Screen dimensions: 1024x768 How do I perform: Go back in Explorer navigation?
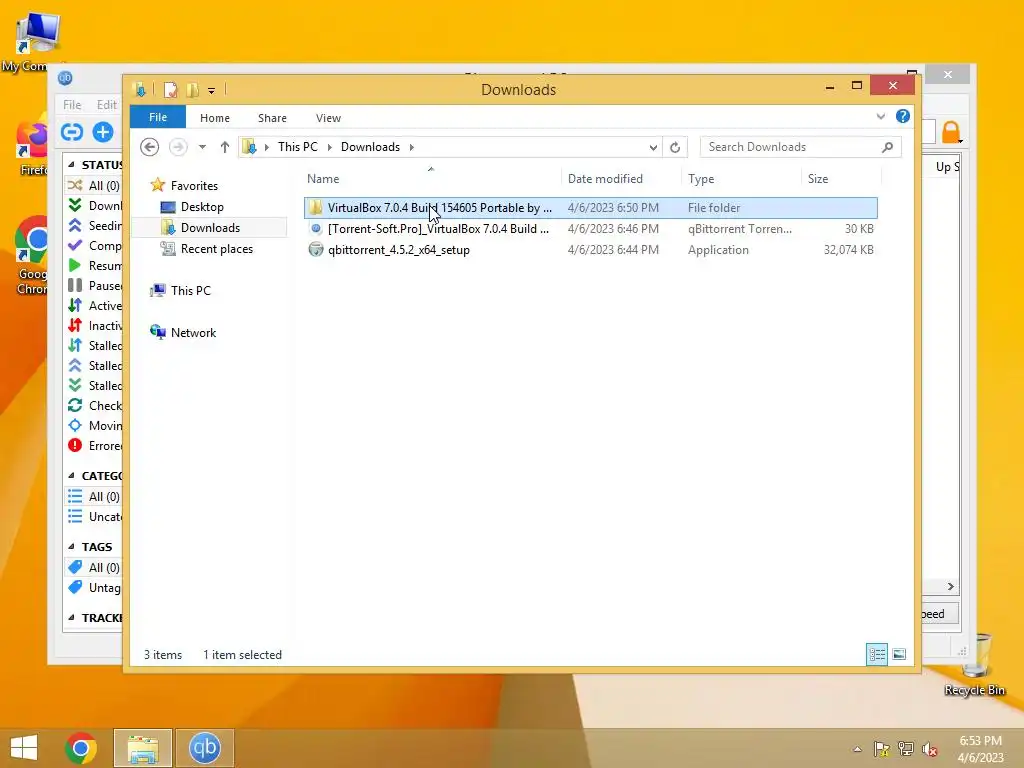point(150,147)
